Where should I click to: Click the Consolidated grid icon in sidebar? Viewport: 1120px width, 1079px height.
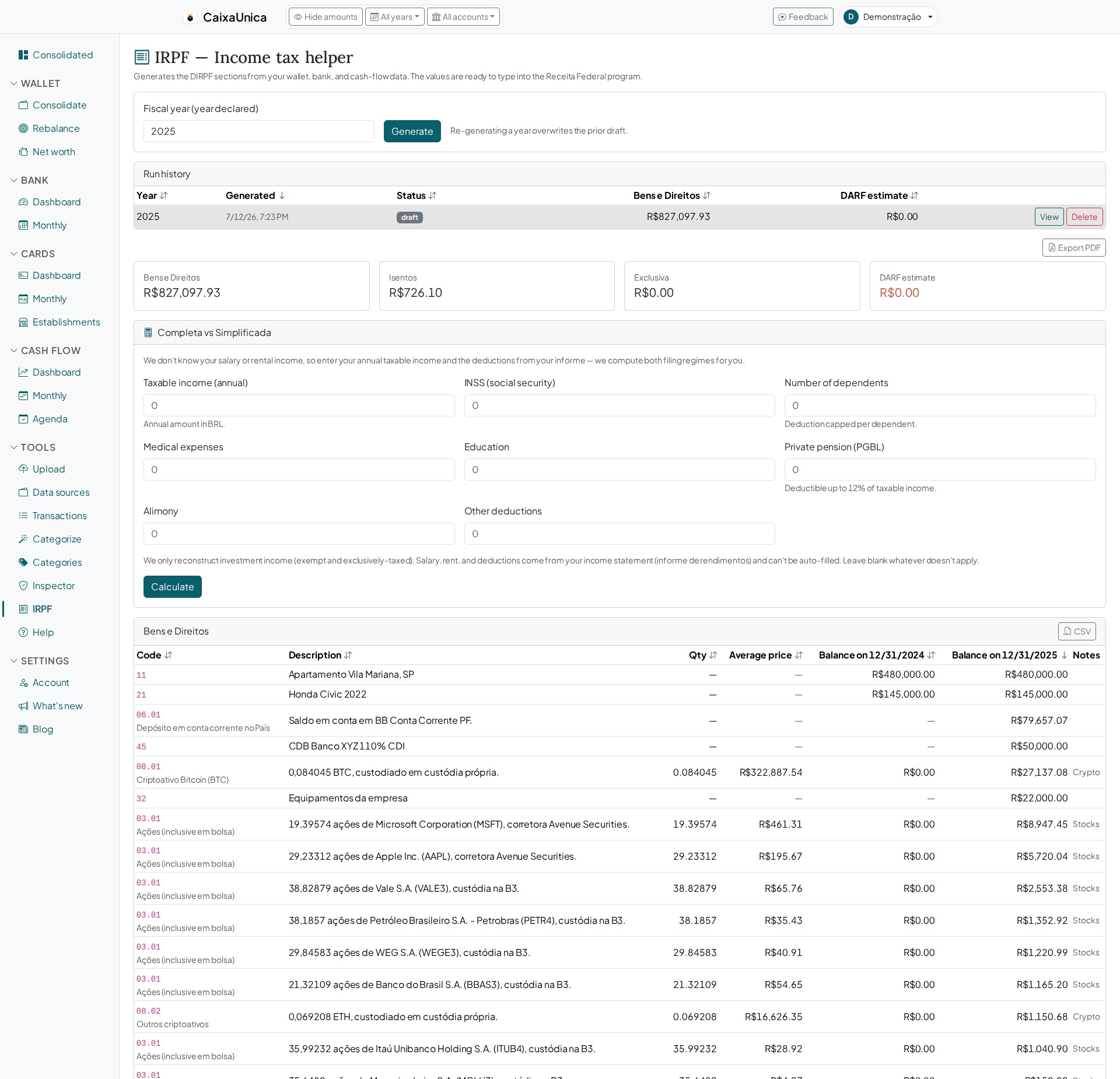[x=23, y=55]
